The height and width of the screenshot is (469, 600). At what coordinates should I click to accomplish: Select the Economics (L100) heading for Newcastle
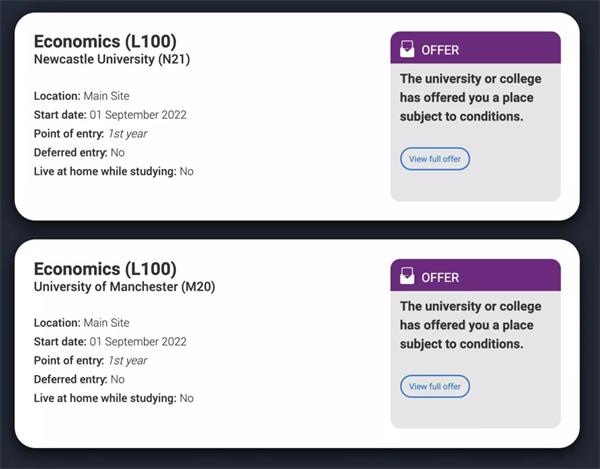tap(105, 41)
